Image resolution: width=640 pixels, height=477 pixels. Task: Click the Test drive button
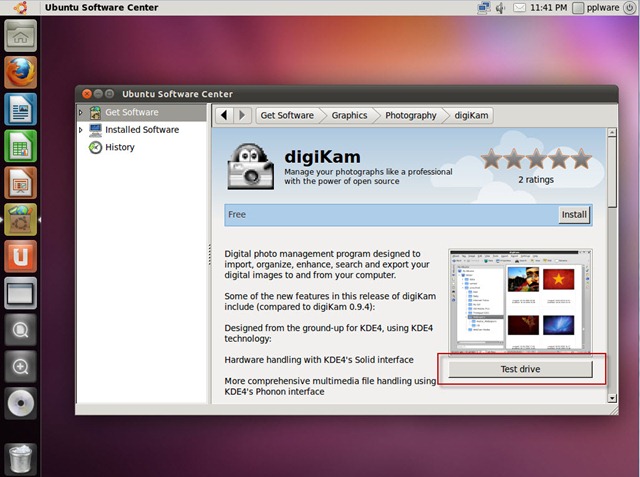(x=520, y=369)
